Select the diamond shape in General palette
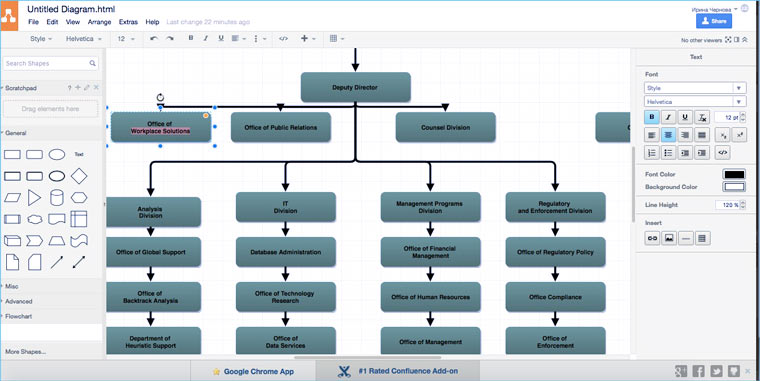 coord(79,176)
